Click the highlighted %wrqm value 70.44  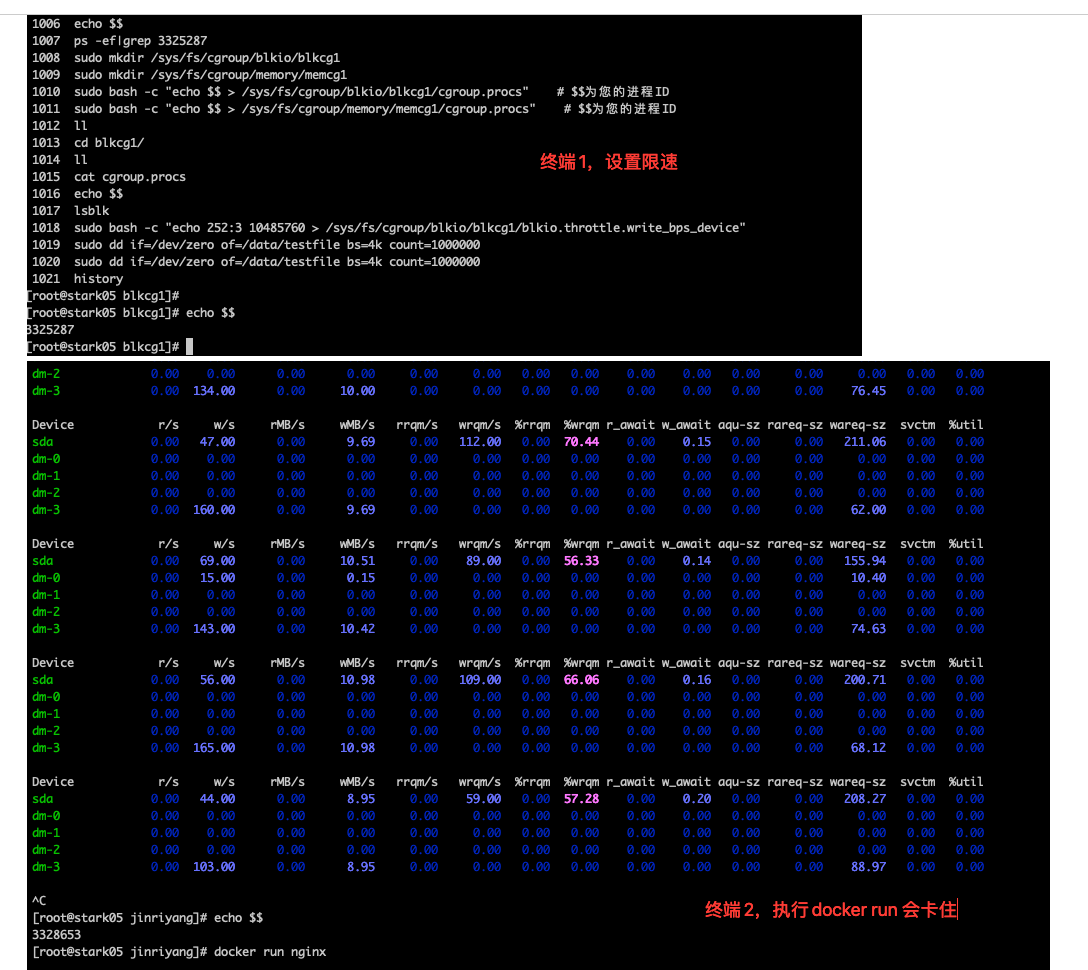(x=581, y=442)
